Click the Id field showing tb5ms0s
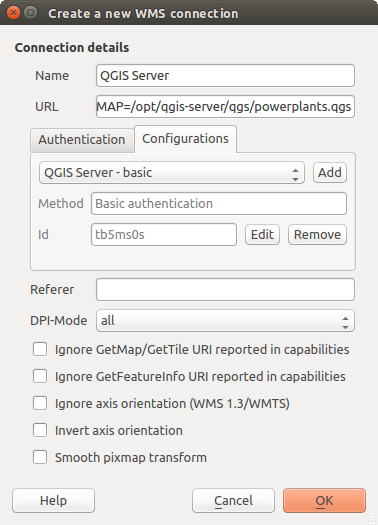The width and height of the screenshot is (378, 525). 164,235
